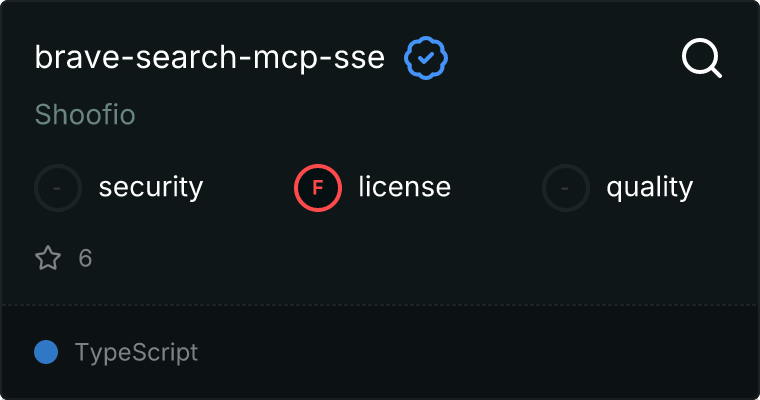The height and width of the screenshot is (400, 760).
Task: Click the quality label text
Action: (x=650, y=187)
